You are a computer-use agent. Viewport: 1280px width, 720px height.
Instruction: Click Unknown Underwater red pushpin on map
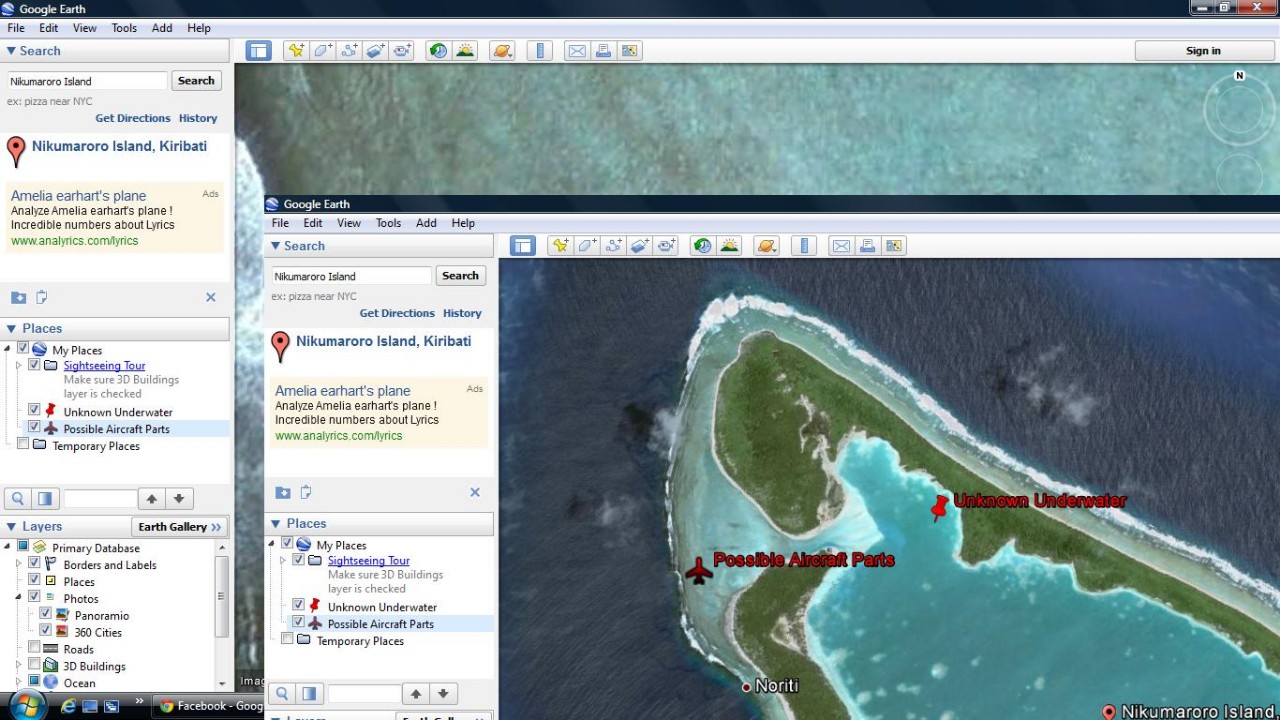click(x=939, y=508)
